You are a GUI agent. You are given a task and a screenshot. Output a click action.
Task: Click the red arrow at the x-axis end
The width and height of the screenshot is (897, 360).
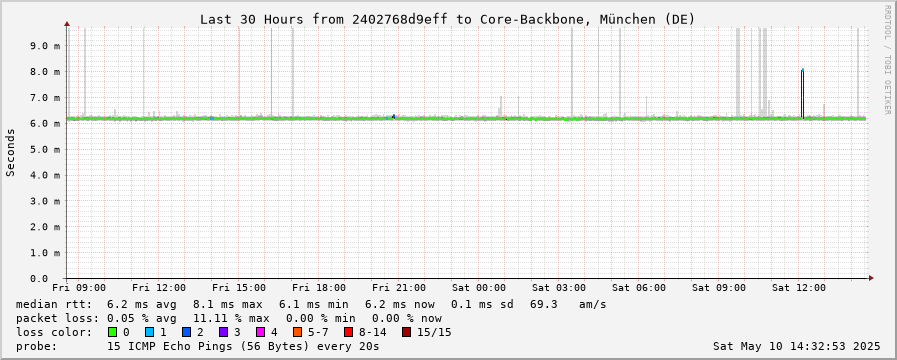[871, 278]
